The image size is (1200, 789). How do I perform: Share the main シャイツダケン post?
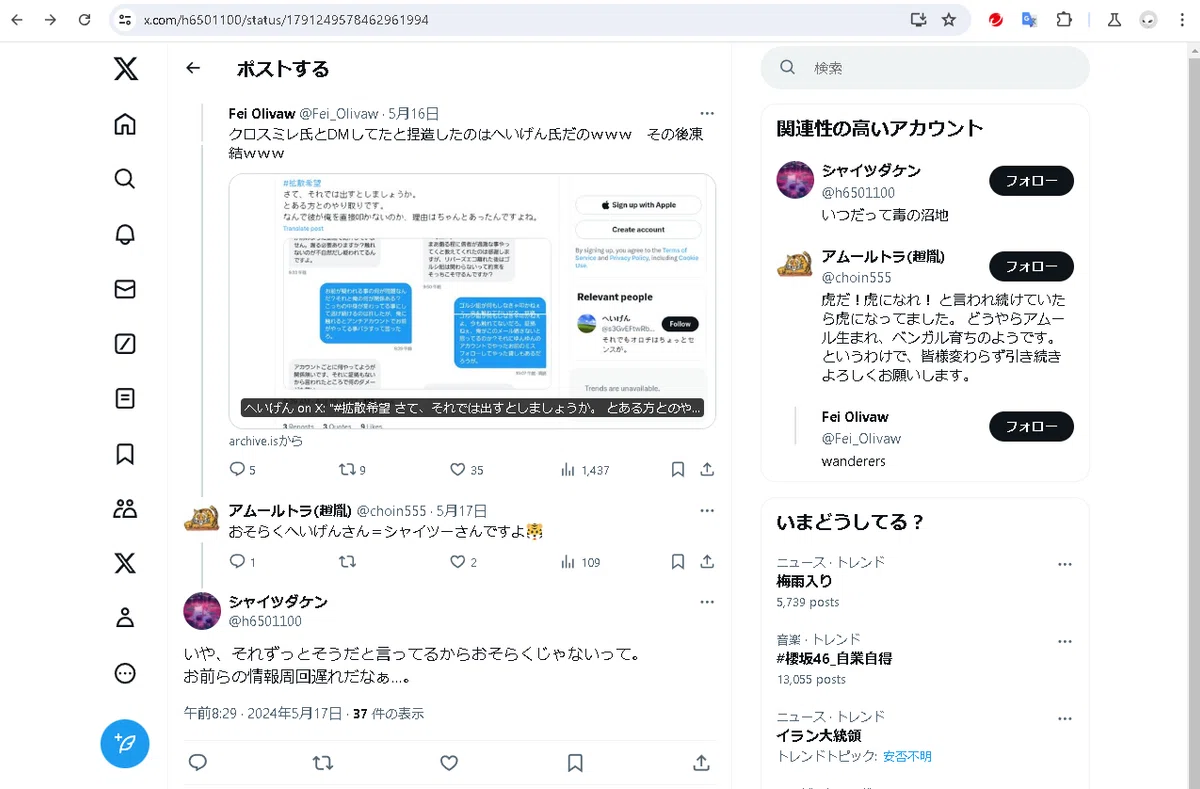701,763
